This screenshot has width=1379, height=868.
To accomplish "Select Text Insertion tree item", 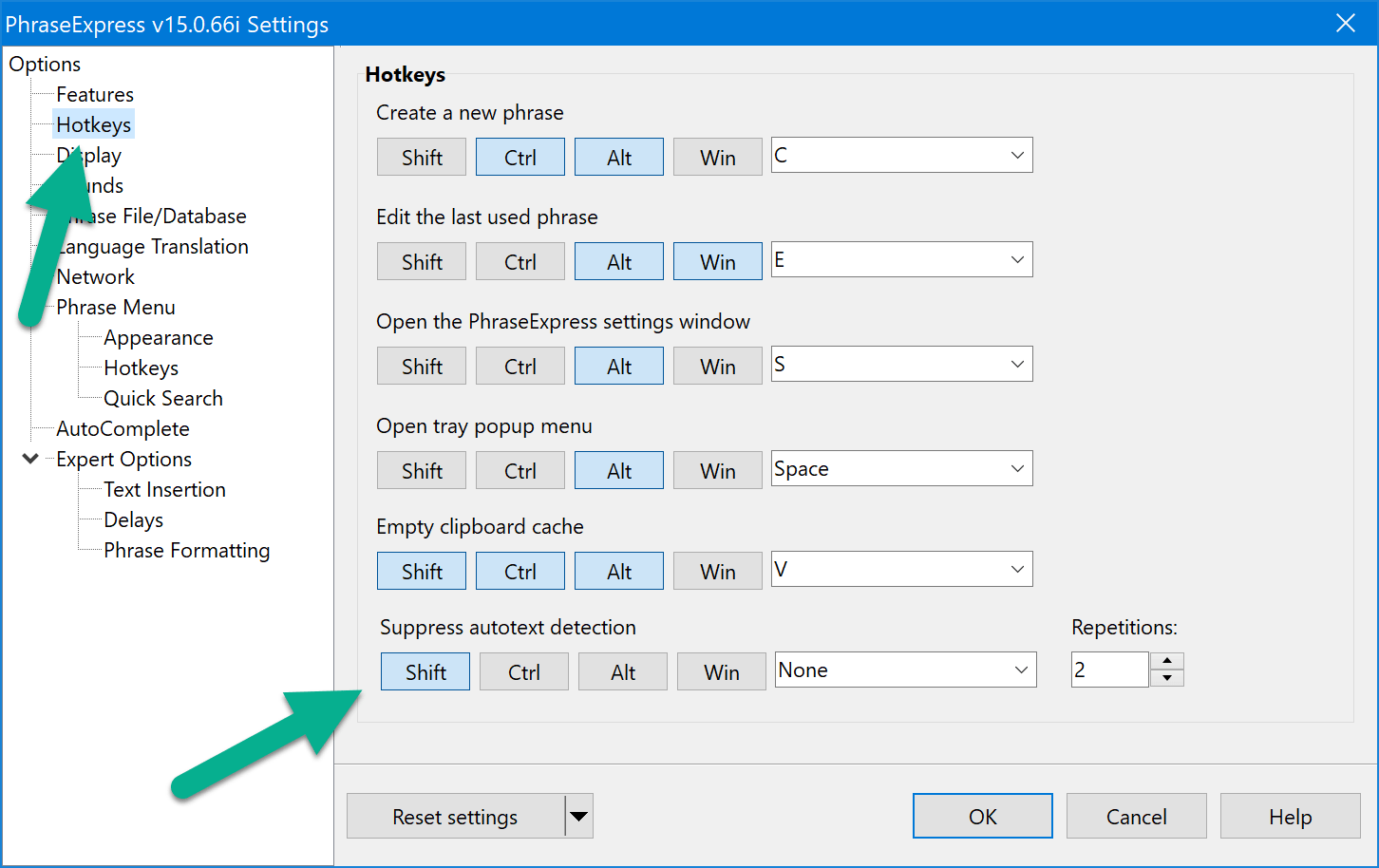I will (x=165, y=490).
